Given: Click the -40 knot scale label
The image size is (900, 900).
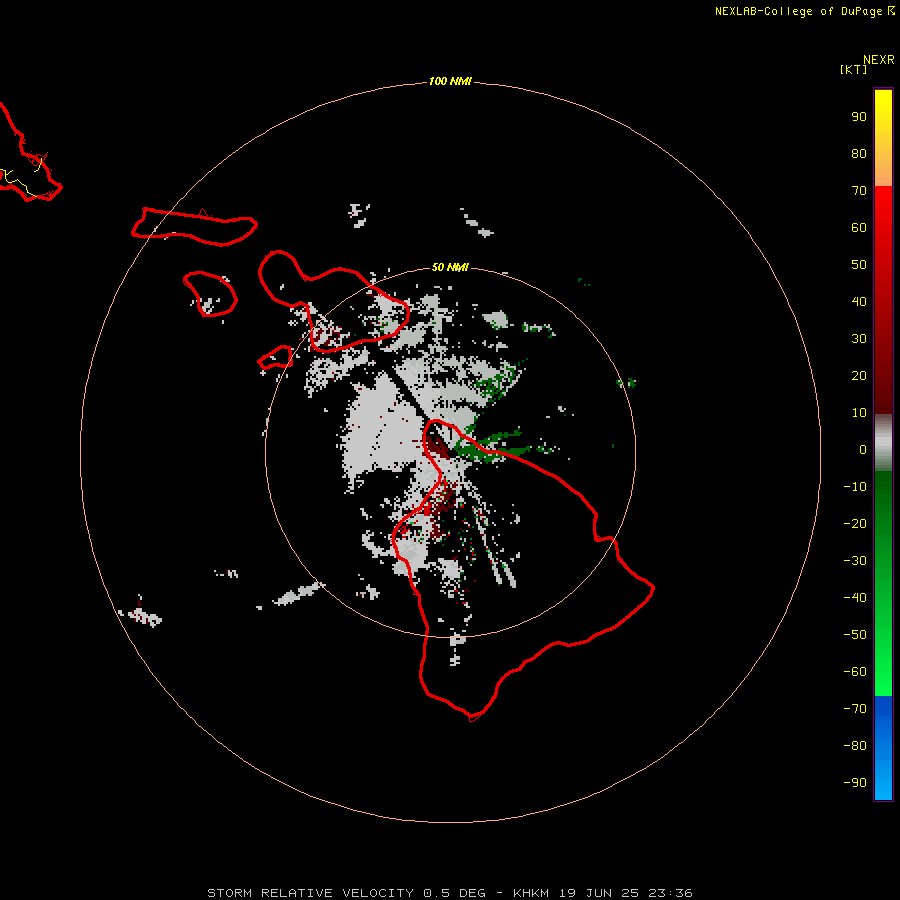Looking at the screenshot, I should (x=855, y=598).
